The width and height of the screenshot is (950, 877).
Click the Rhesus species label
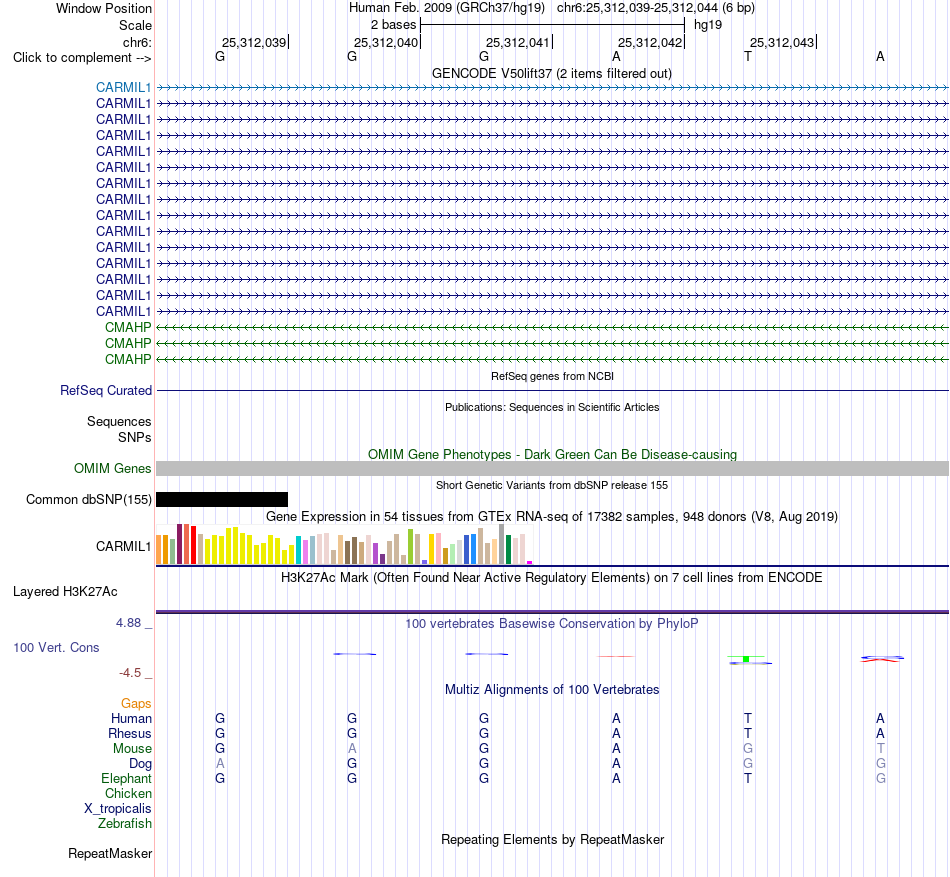(x=130, y=733)
